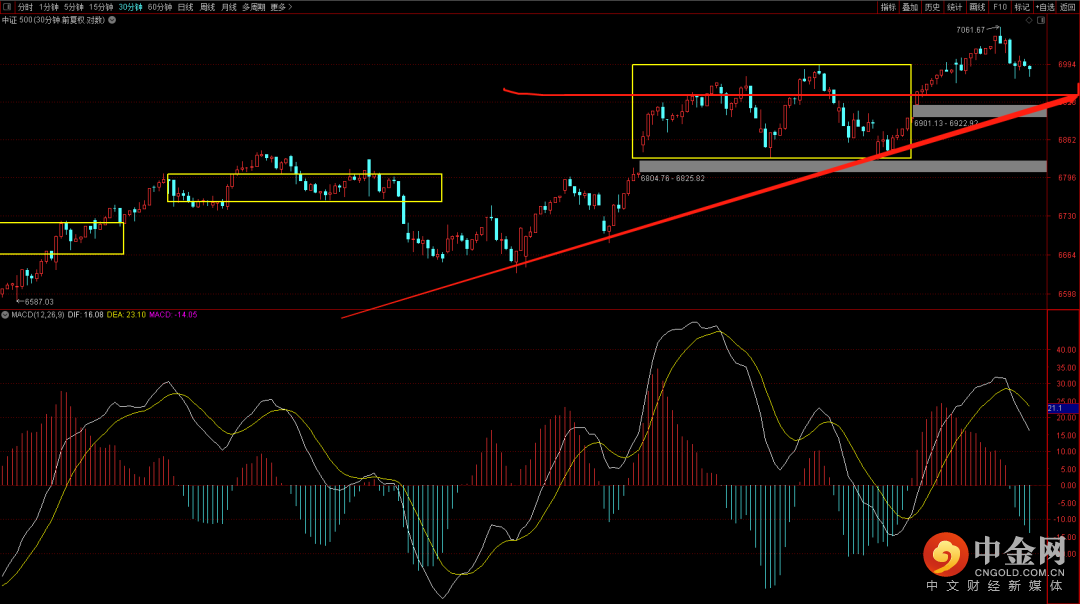Select the 1分钟 period tab
The height and width of the screenshot is (604, 1080).
[x=49, y=7]
